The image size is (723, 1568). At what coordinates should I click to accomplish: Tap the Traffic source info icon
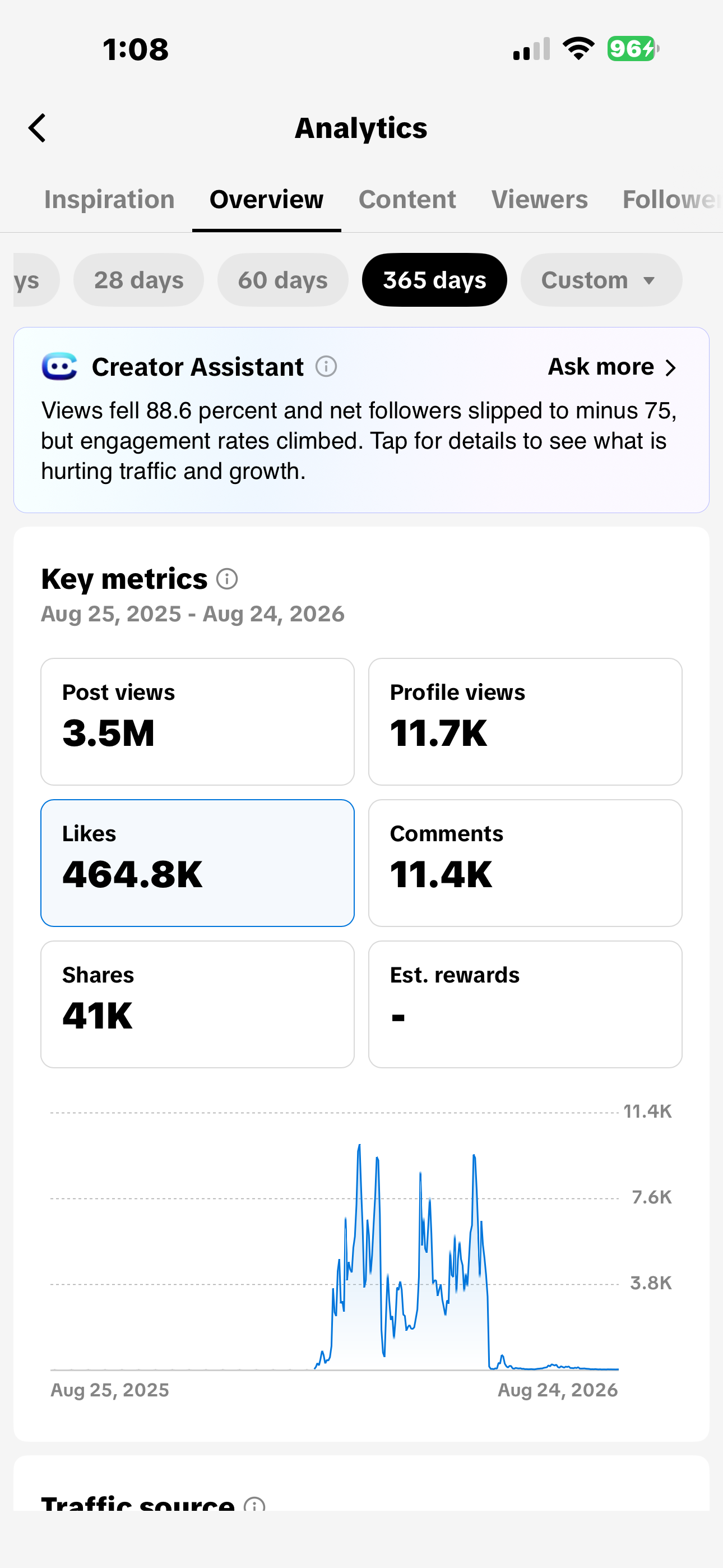click(254, 1504)
